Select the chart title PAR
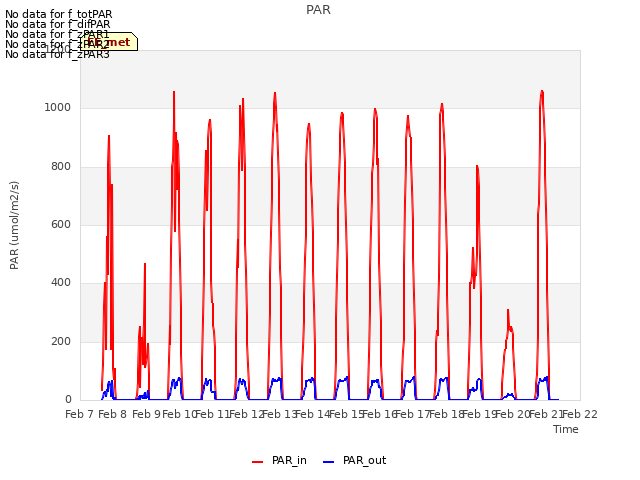640x480 pixels. coord(318,10)
